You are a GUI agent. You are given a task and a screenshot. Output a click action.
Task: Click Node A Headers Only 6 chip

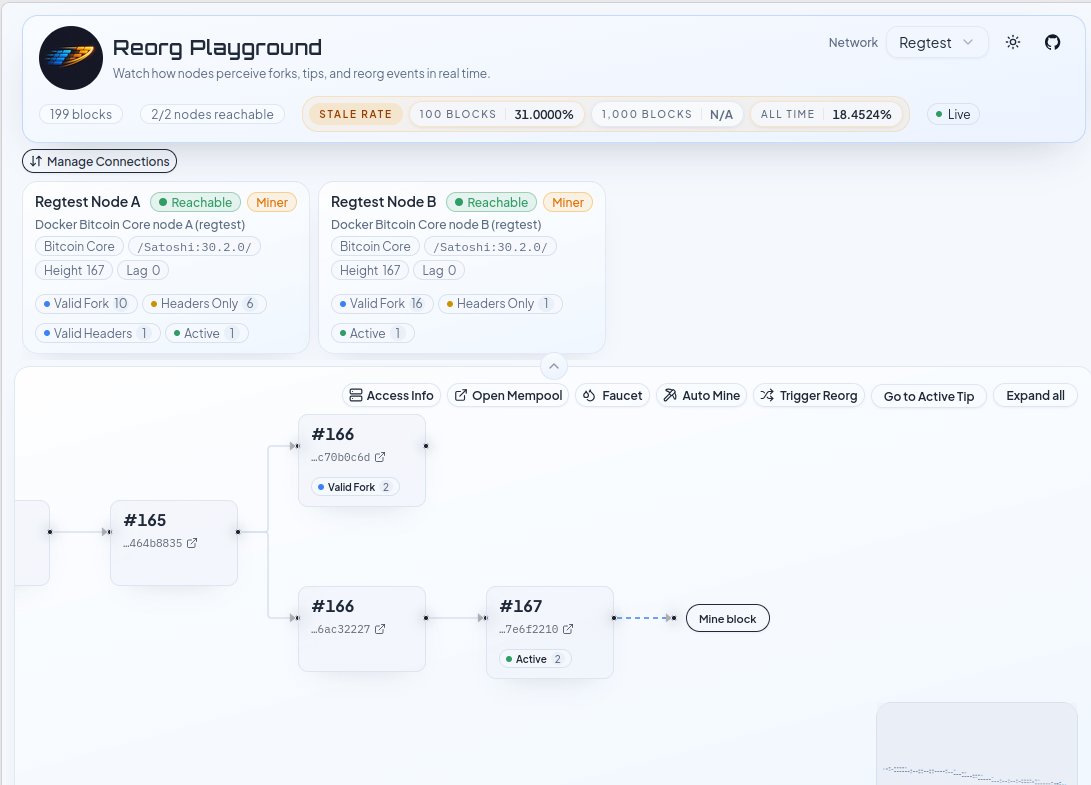[205, 303]
